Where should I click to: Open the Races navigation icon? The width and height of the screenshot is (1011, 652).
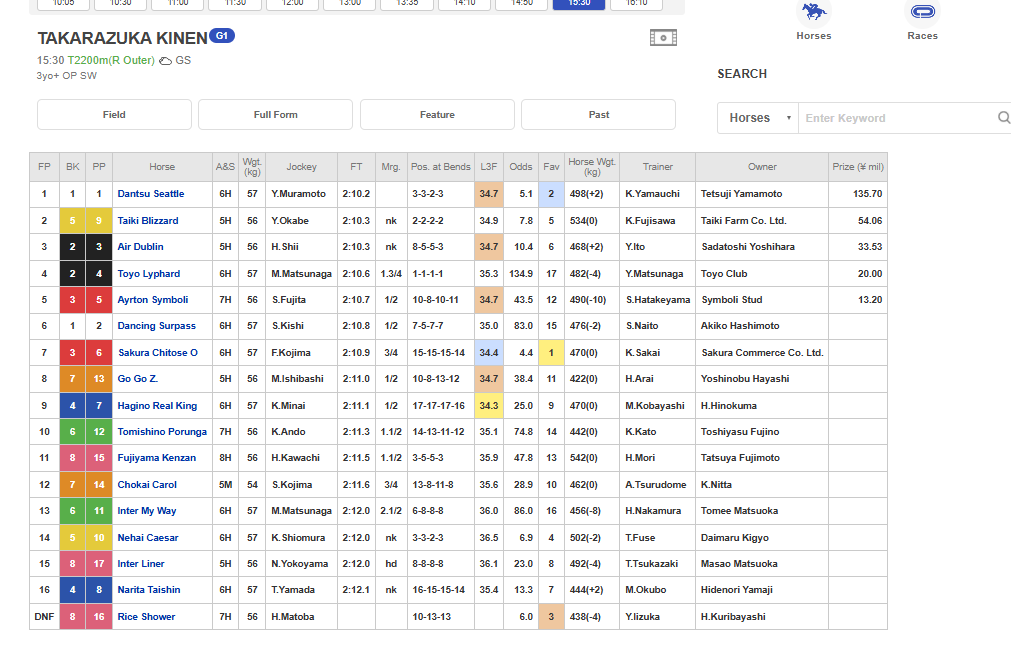(923, 12)
